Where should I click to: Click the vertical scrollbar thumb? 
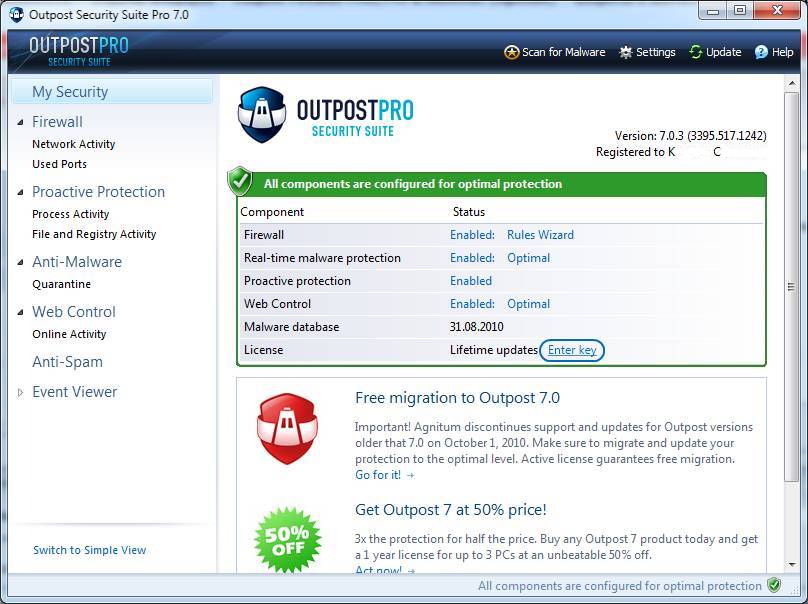click(x=792, y=287)
